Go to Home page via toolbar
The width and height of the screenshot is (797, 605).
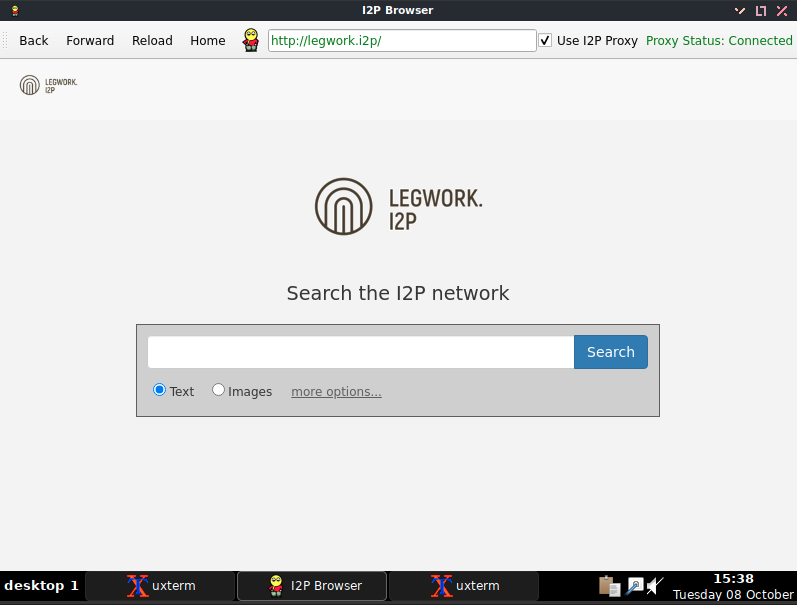point(208,41)
